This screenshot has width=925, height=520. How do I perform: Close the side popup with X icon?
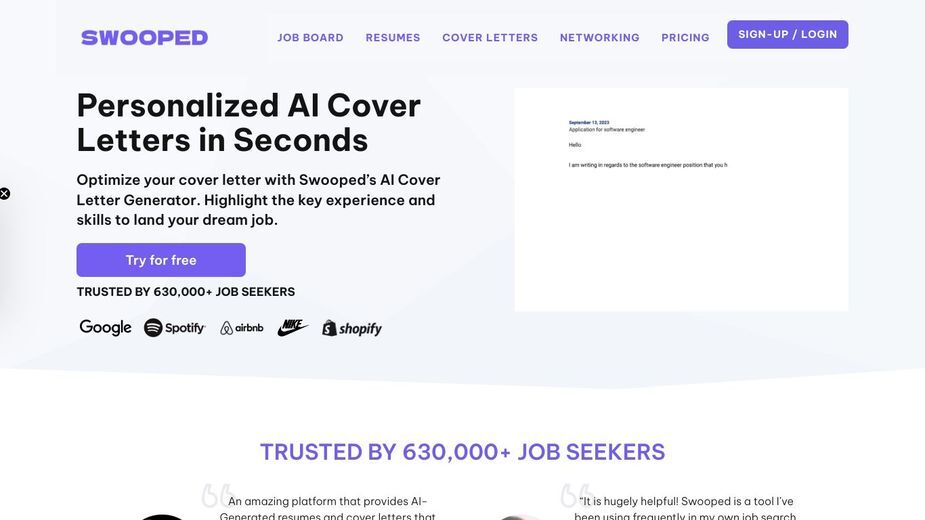tap(4, 194)
